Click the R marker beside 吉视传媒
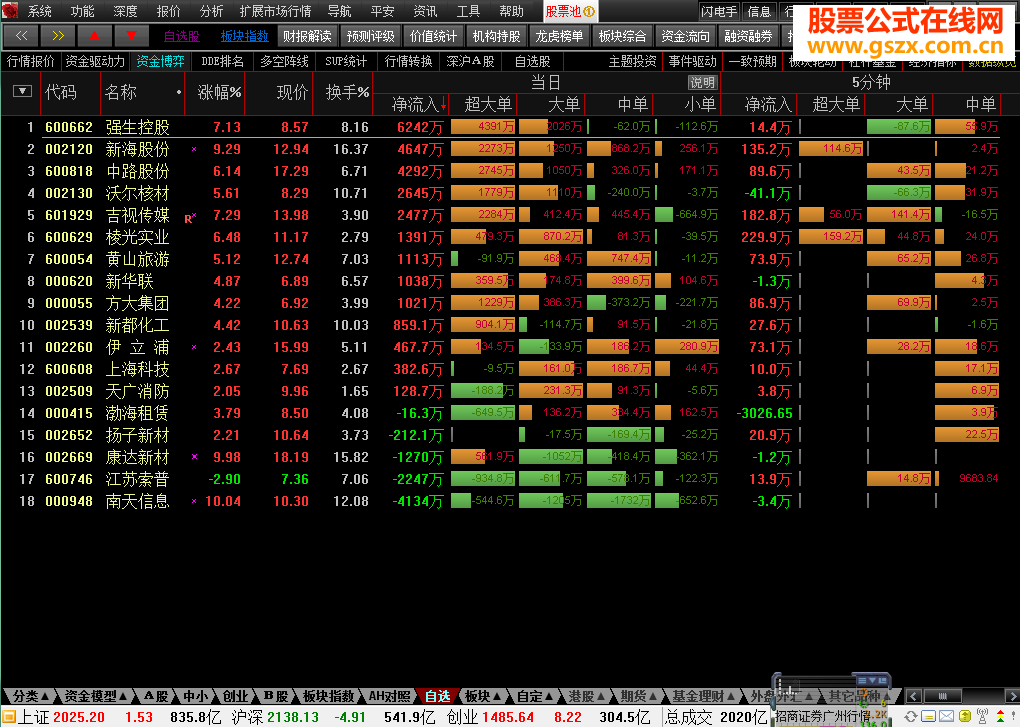The height and width of the screenshot is (727, 1020). 188,218
